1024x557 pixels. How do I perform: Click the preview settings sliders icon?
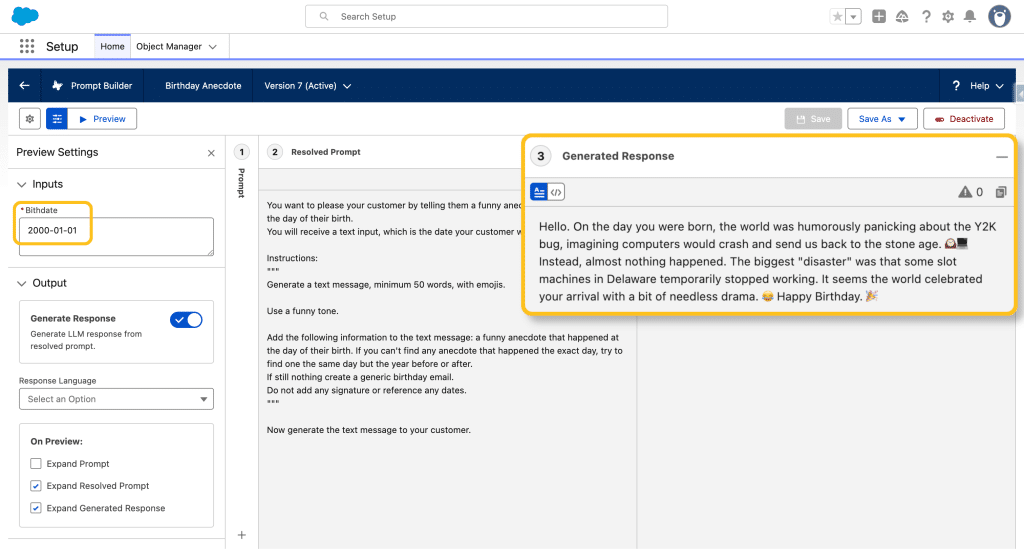coord(57,119)
